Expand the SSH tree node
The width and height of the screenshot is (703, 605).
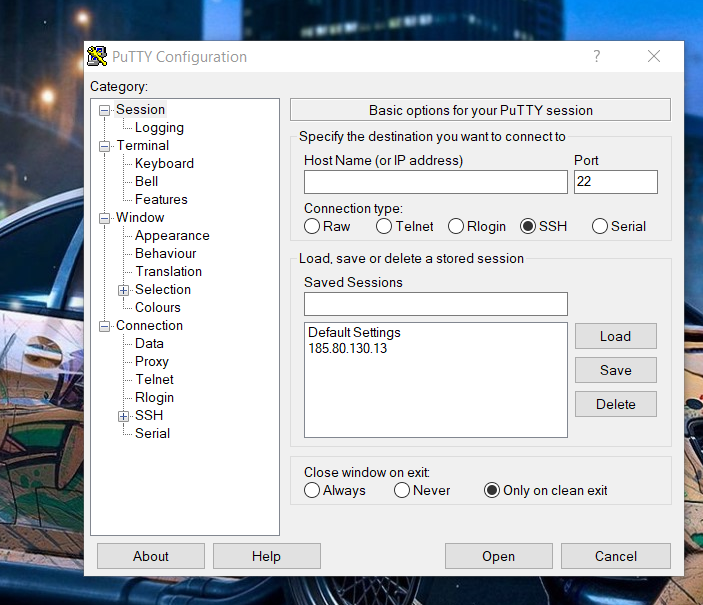[123, 416]
